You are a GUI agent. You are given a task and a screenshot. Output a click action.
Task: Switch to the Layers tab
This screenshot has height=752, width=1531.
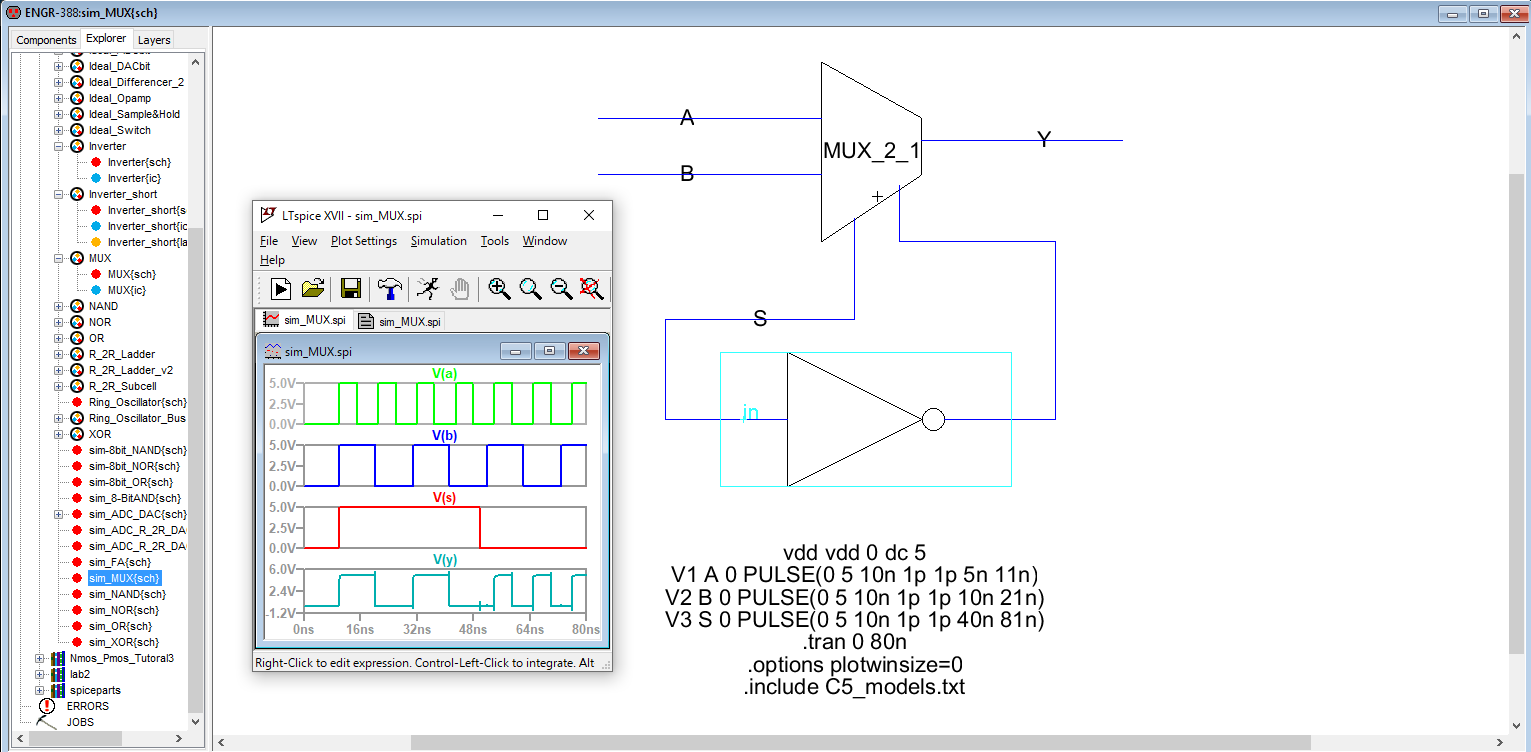pos(154,40)
